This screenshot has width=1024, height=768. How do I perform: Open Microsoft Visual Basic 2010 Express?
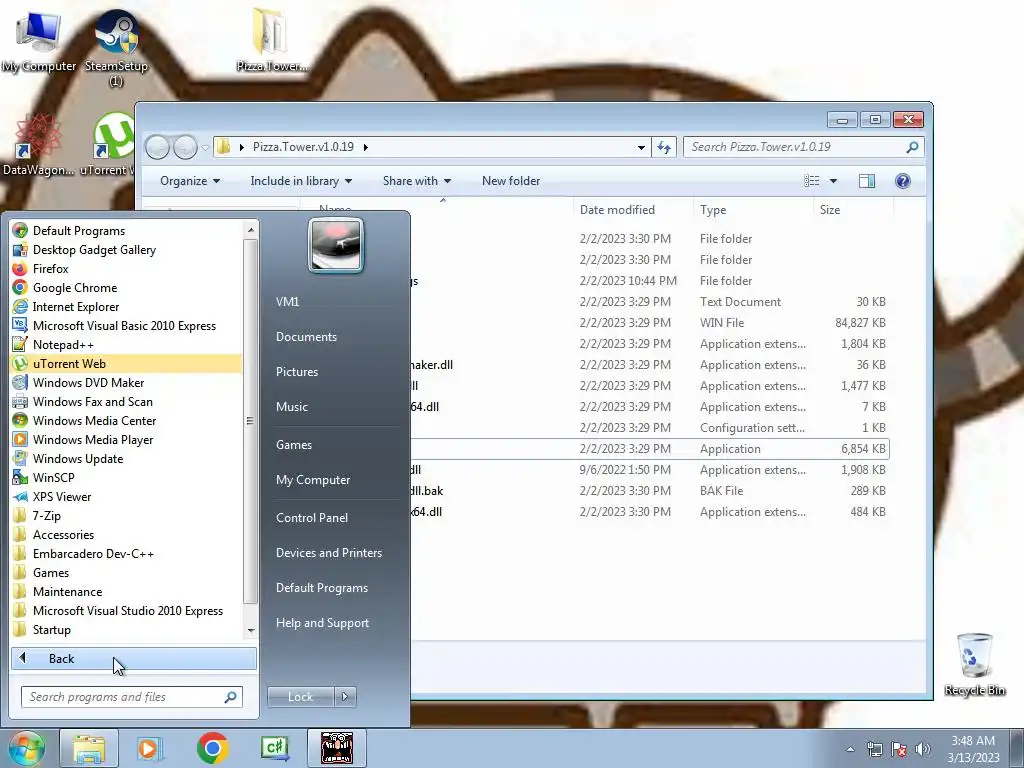[x=126, y=325]
